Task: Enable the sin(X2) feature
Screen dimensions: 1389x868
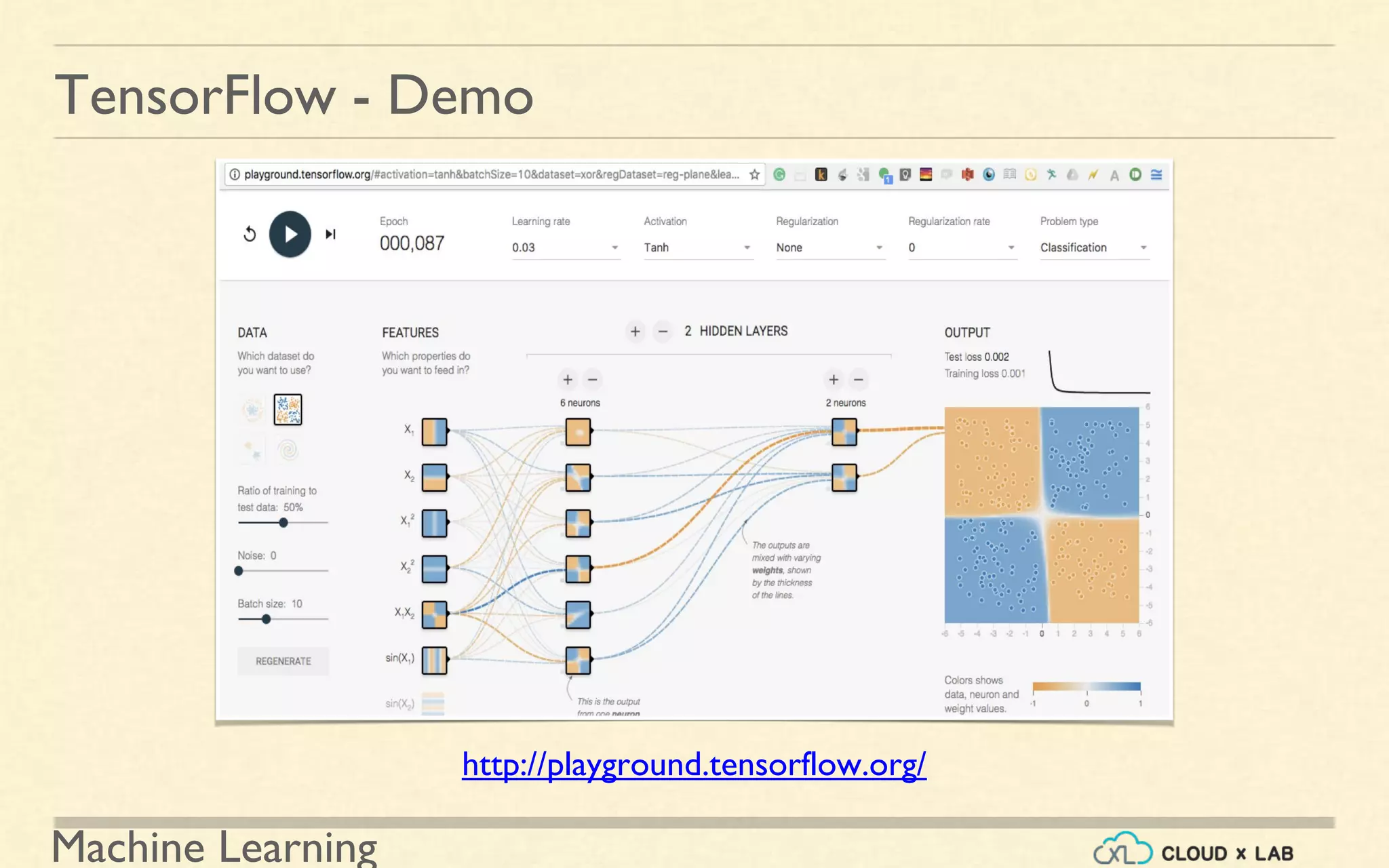Action: tap(433, 704)
